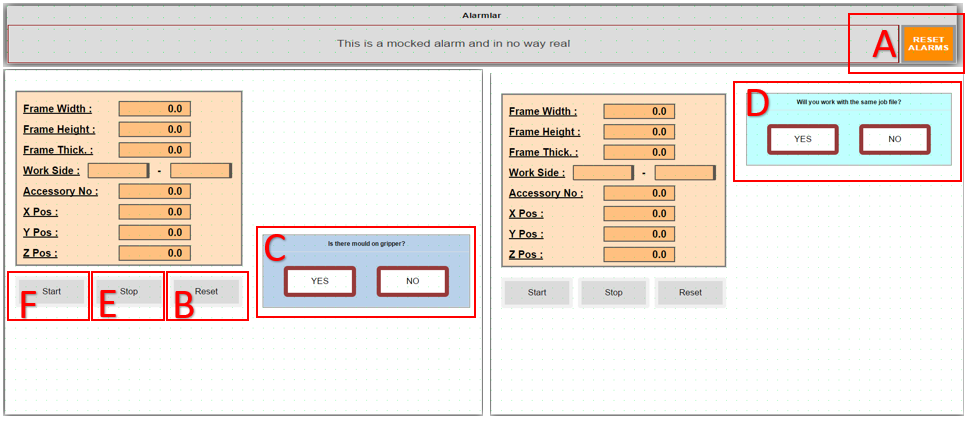Select Frame Height field in left panel
Screen dimensions: 966x421
[154, 129]
